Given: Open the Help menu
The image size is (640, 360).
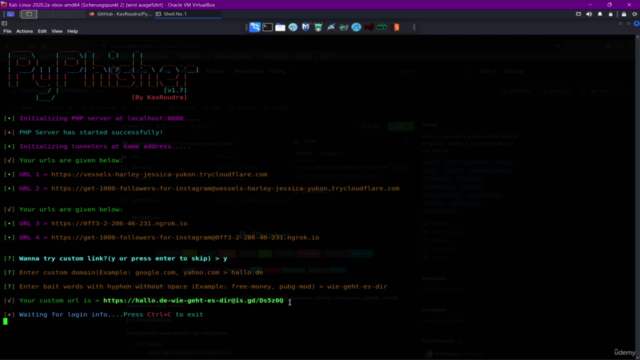Looking at the screenshot, I should pos(72,31).
